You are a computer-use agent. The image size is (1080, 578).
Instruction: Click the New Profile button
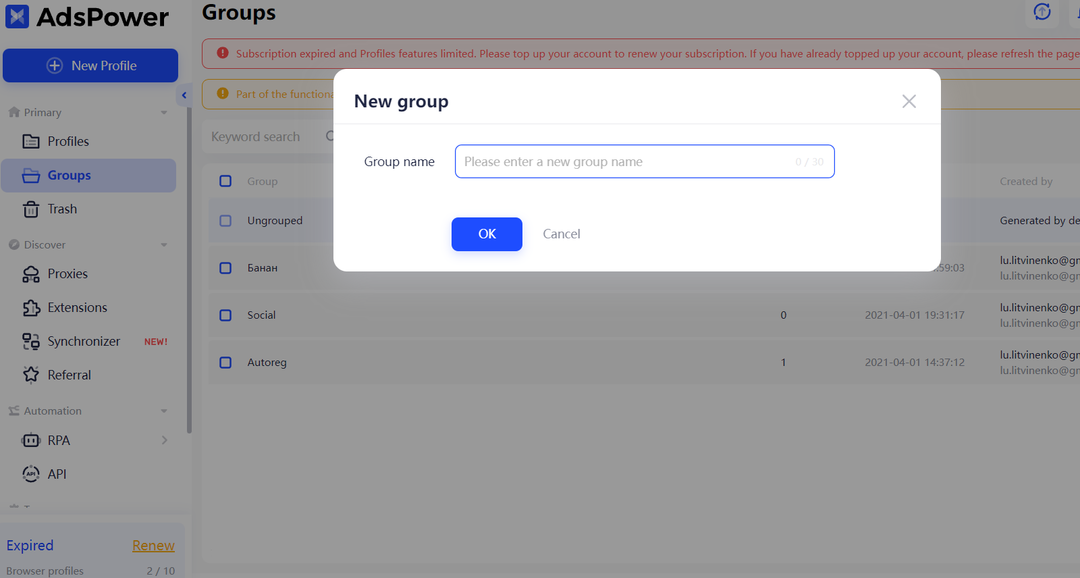pyautogui.click(x=90, y=65)
